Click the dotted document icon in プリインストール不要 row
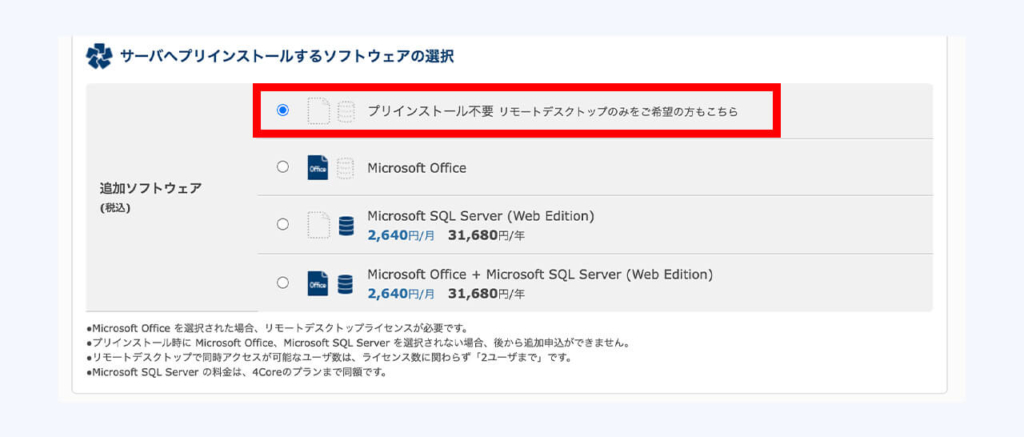The width and height of the screenshot is (1024, 437). 319,111
